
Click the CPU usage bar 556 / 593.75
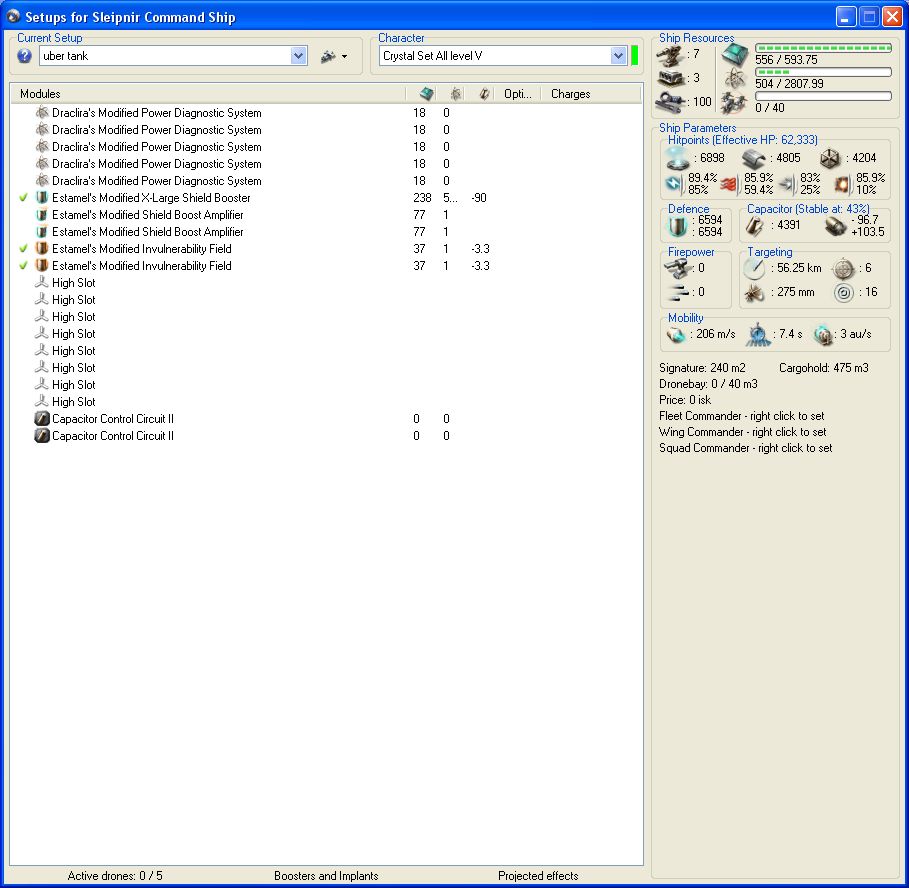(823, 48)
